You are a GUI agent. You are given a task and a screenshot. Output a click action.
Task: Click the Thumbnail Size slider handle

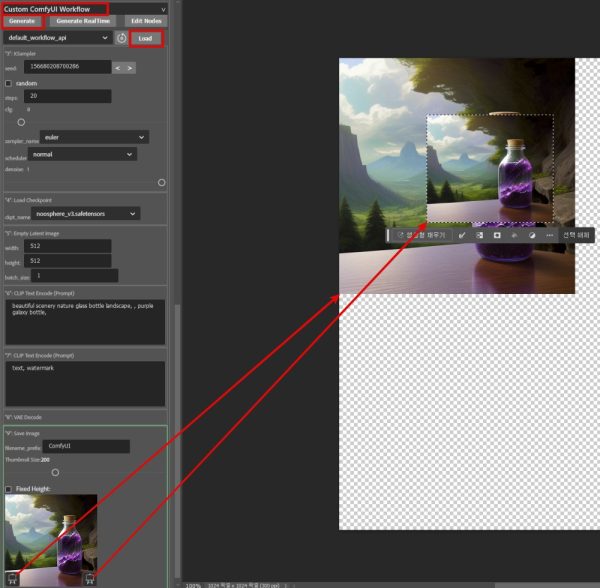(x=55, y=472)
